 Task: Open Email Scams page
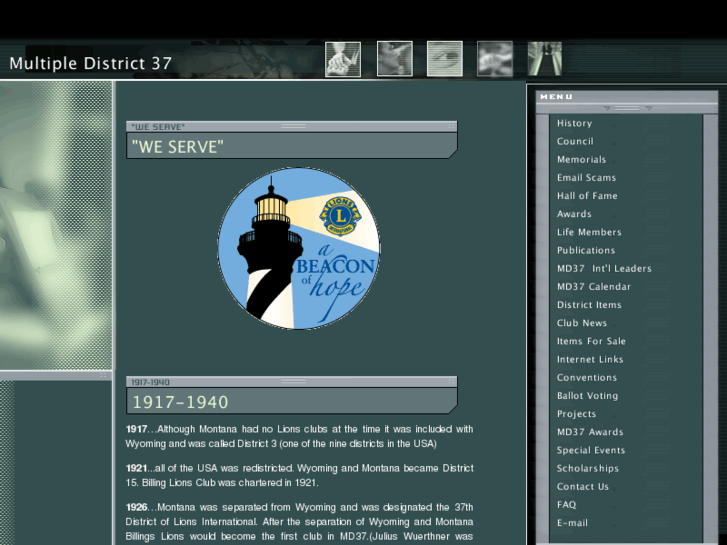[587, 178]
